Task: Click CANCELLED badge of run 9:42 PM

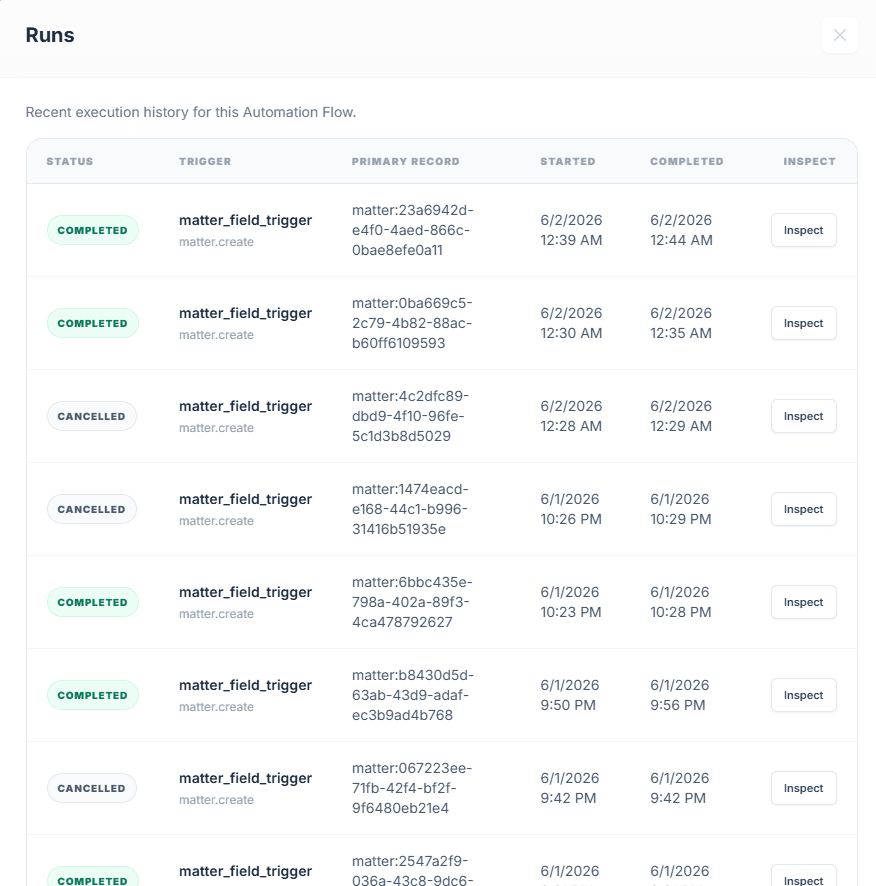Action: [92, 788]
